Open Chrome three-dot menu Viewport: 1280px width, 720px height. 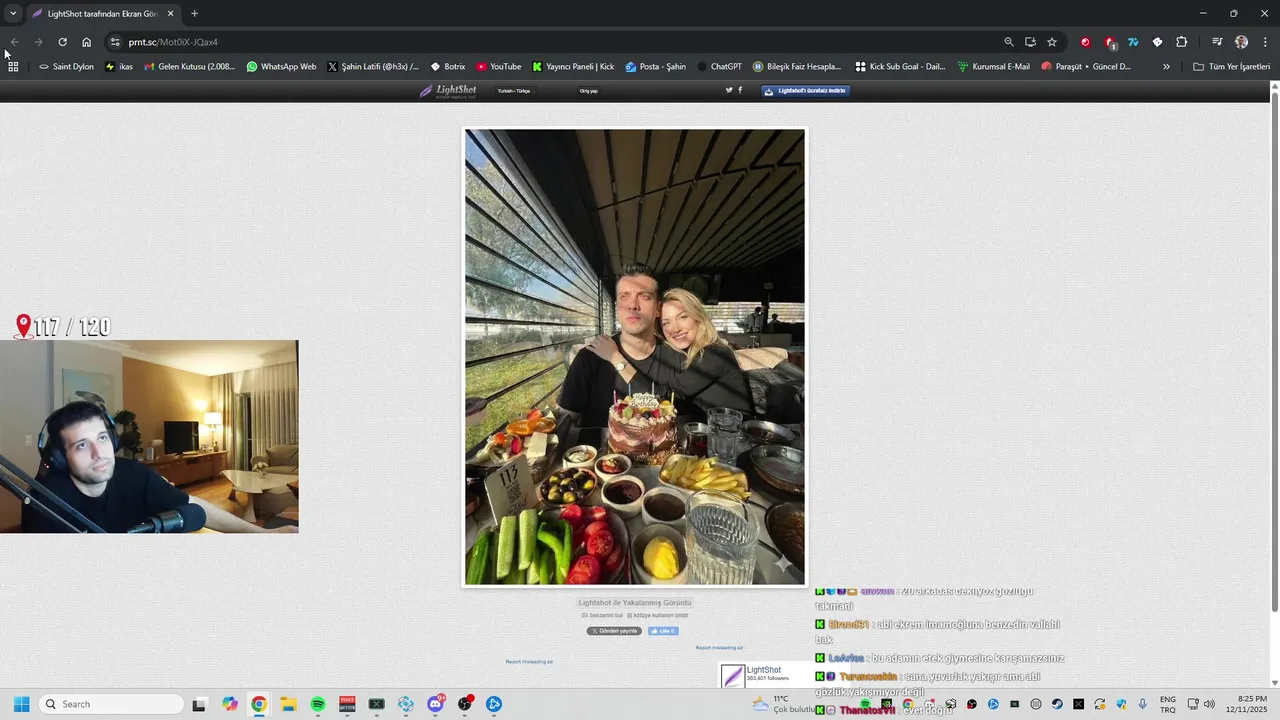[x=1266, y=42]
